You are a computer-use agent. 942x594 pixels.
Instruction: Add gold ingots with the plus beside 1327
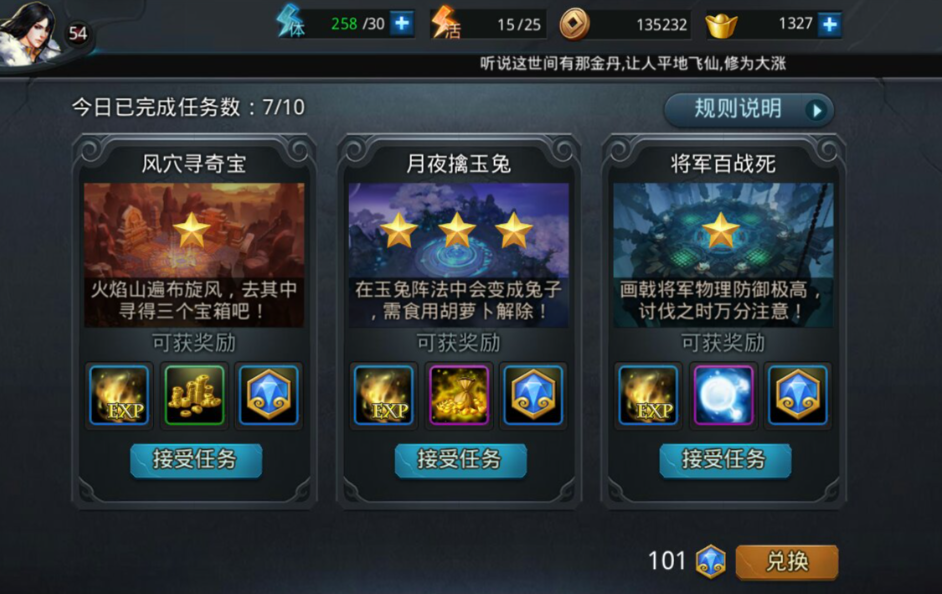click(829, 25)
